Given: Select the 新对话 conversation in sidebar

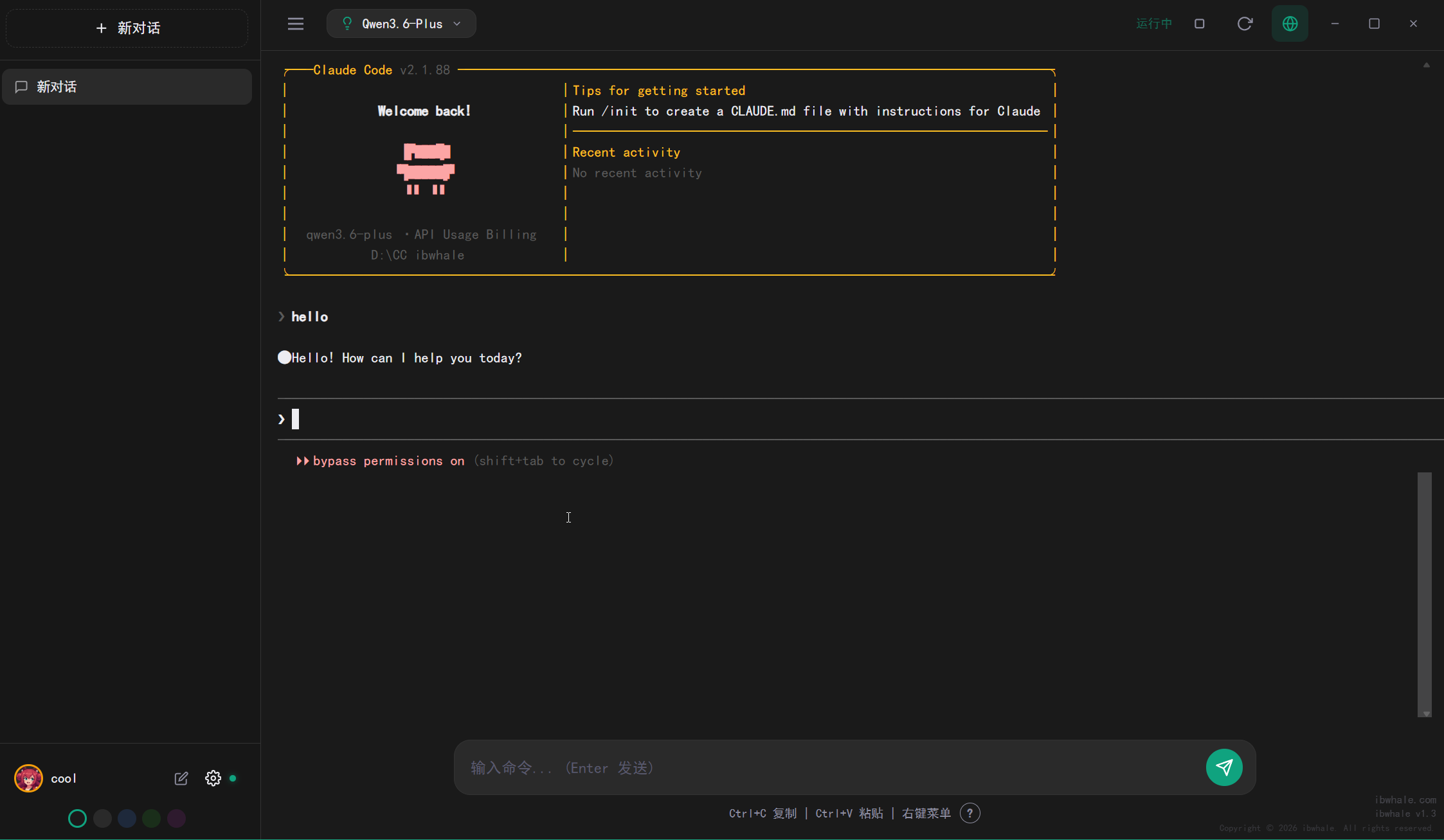Looking at the screenshot, I should [x=127, y=87].
